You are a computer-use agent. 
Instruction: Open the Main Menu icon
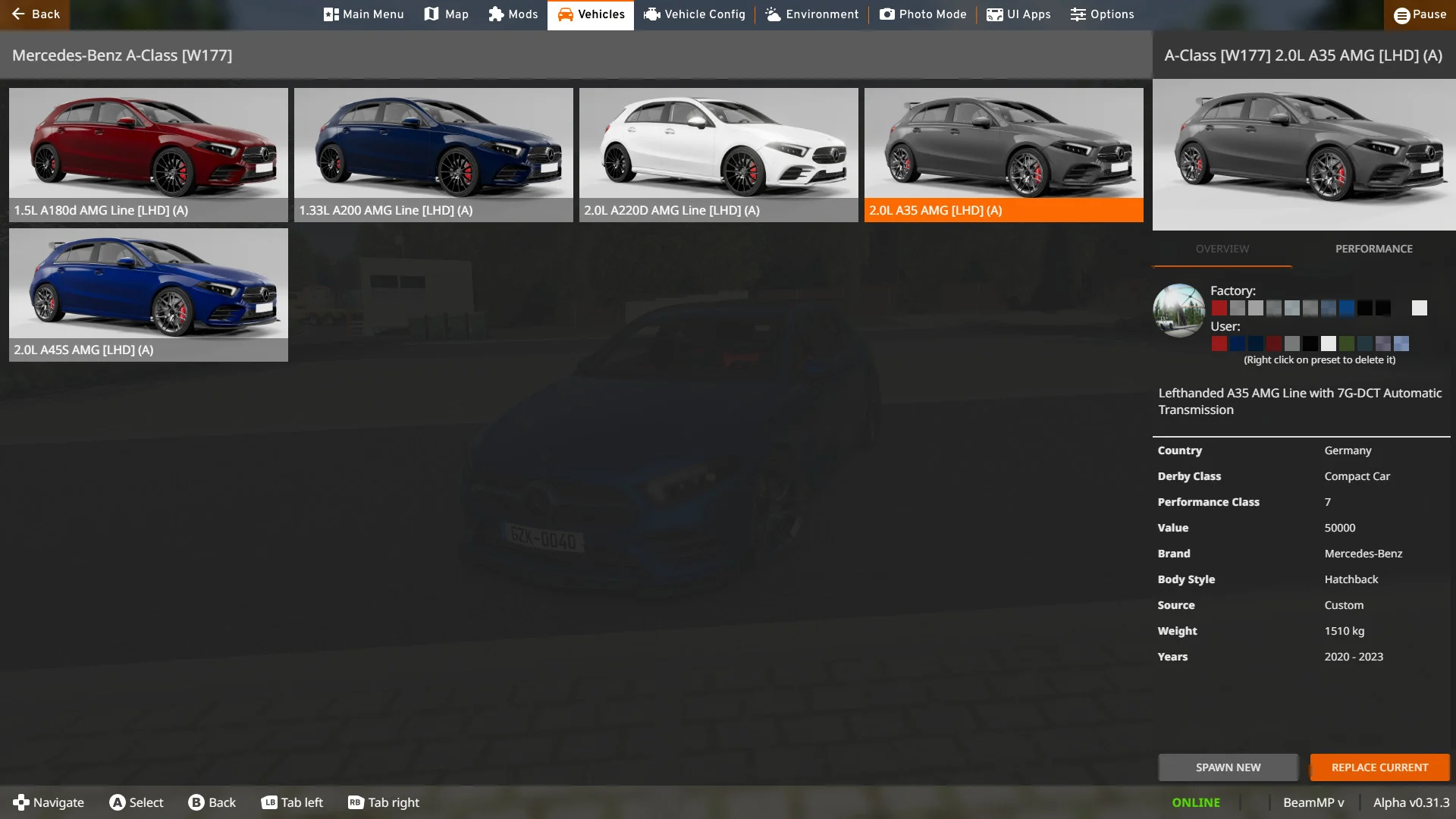[331, 14]
